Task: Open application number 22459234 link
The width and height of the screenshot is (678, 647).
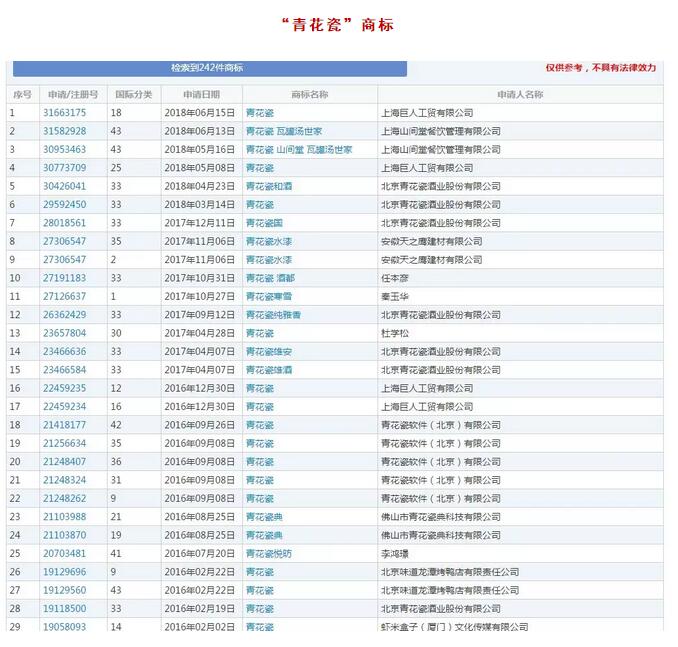Action: (64, 407)
